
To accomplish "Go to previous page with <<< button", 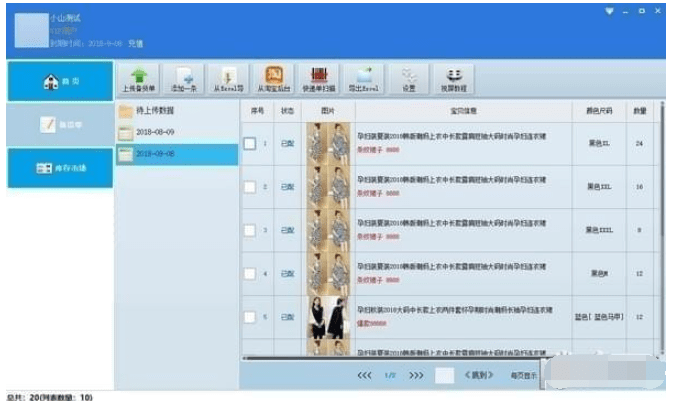I will click(x=364, y=376).
